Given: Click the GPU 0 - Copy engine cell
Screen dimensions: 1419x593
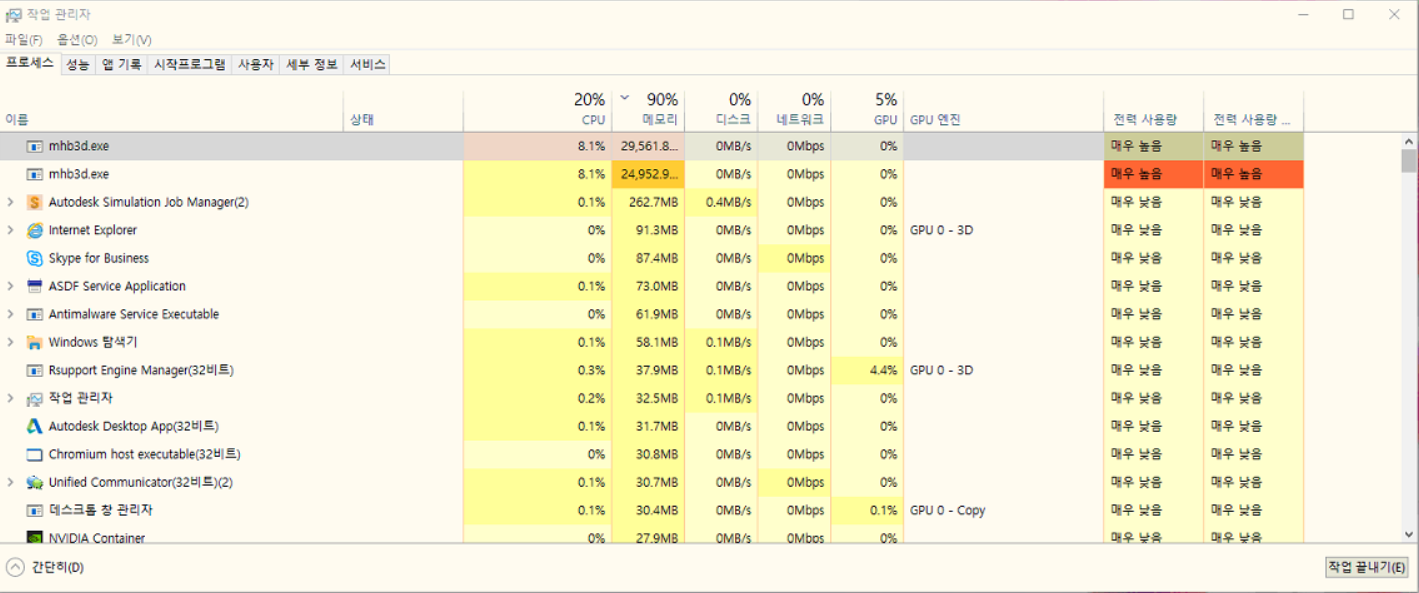Looking at the screenshot, I should pyautogui.click(x=1003, y=510).
